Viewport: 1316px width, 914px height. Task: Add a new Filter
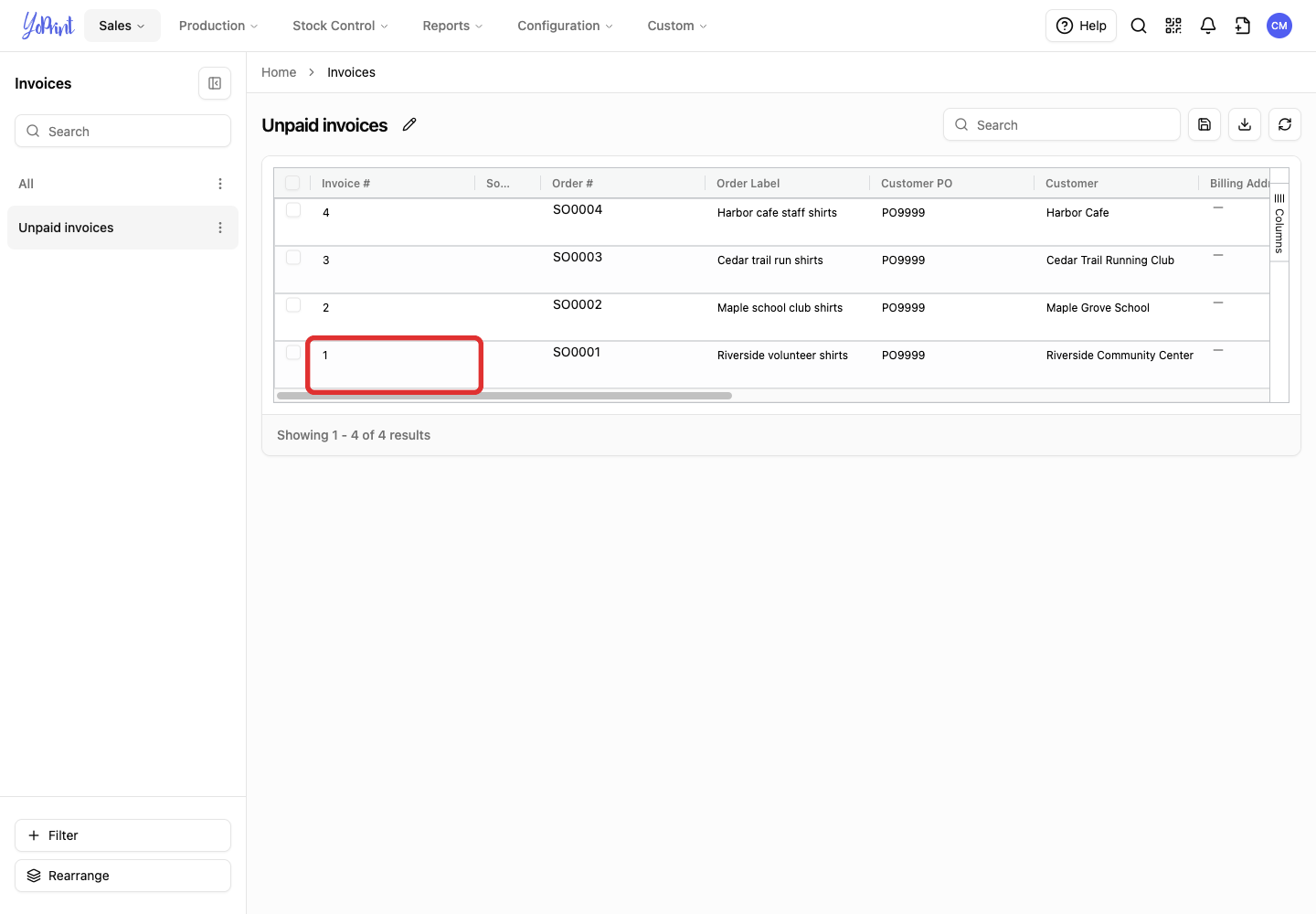tap(122, 835)
